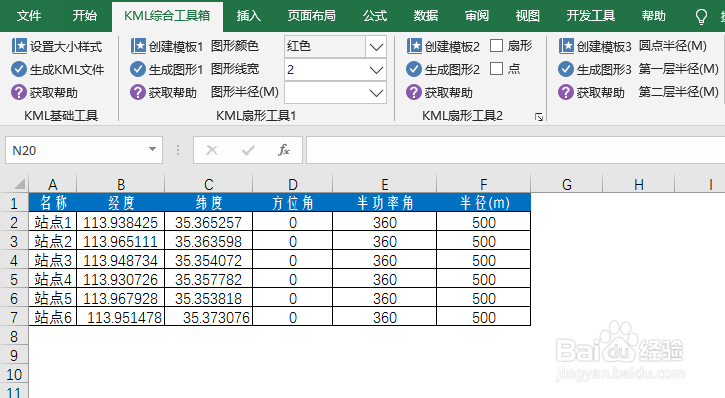Click the 生成图形3 checkmark icon
This screenshot has height=398, width=725.
tap(566, 69)
